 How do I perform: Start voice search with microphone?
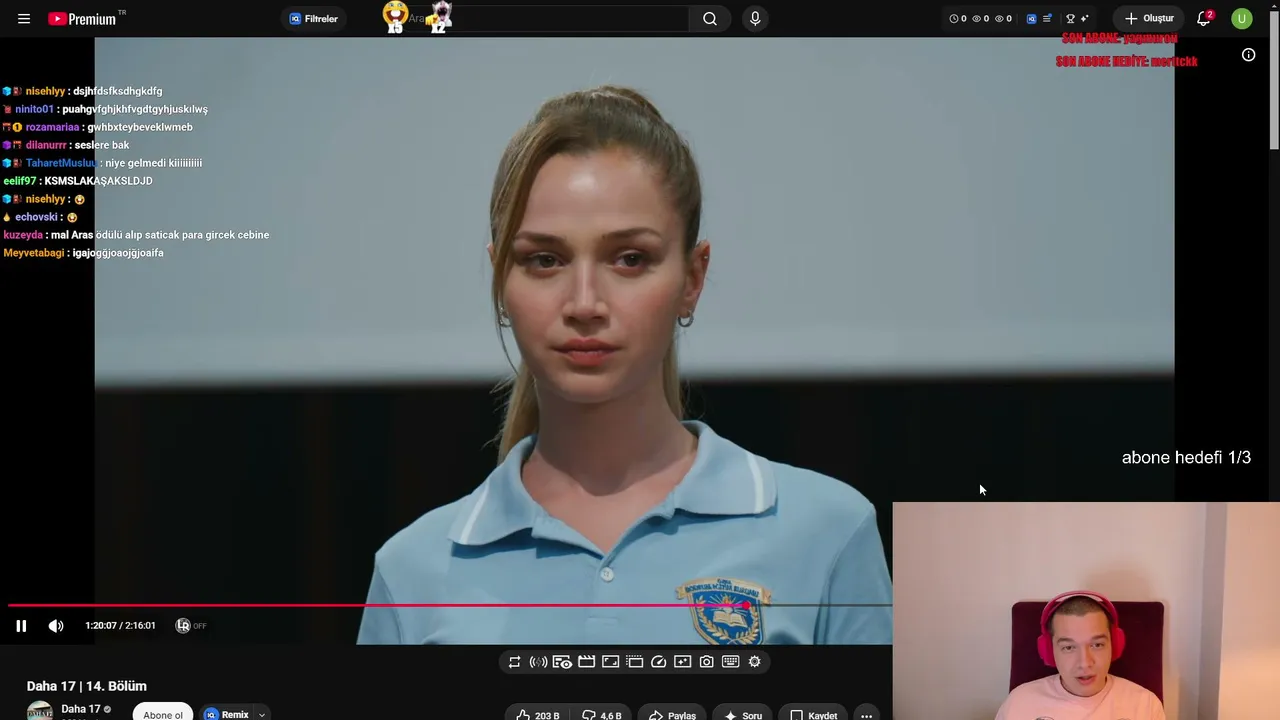click(x=755, y=19)
